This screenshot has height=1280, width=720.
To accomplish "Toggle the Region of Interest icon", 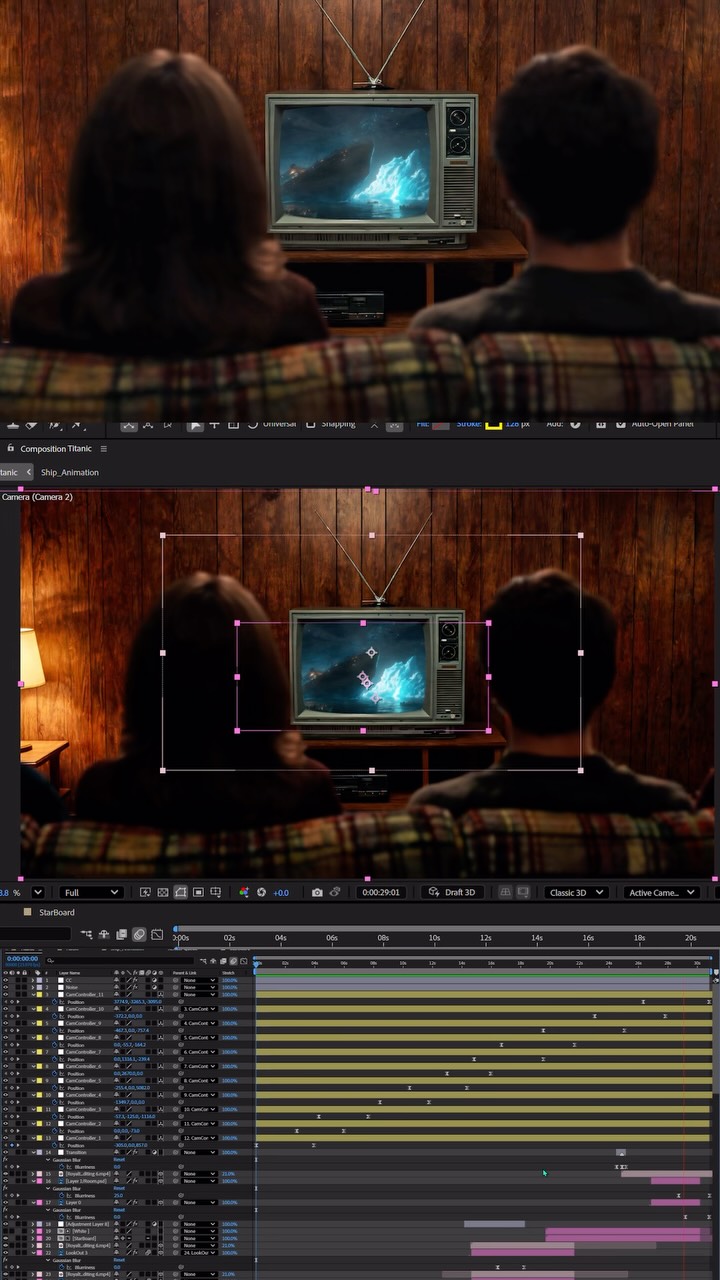I will (x=199, y=892).
